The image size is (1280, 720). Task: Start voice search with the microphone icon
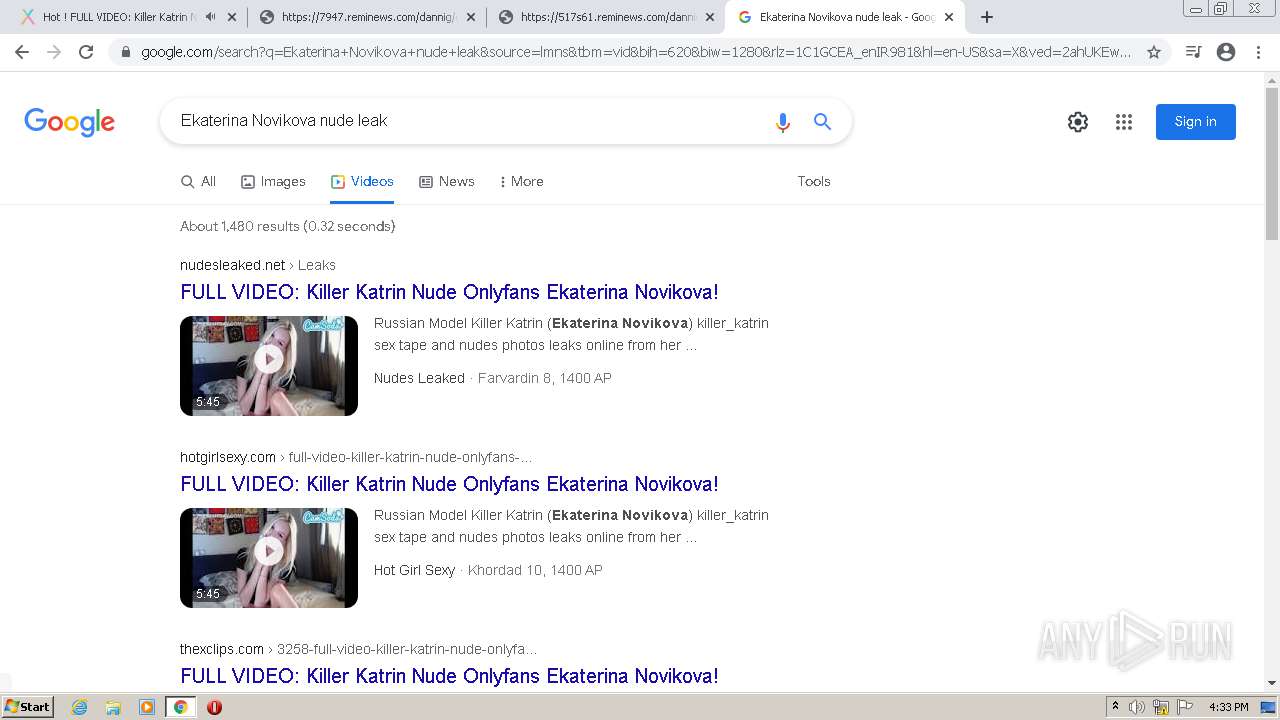tap(783, 122)
